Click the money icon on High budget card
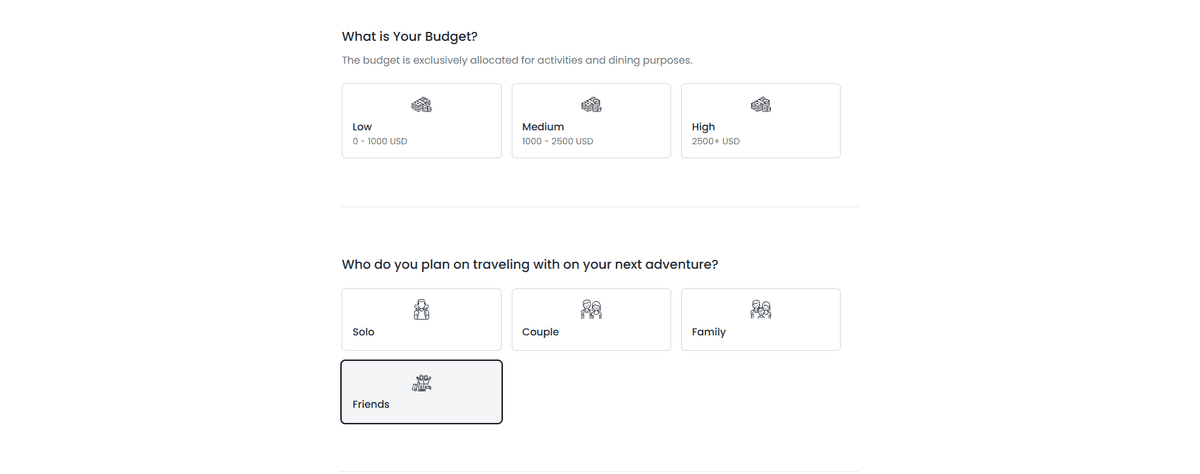 click(761, 104)
